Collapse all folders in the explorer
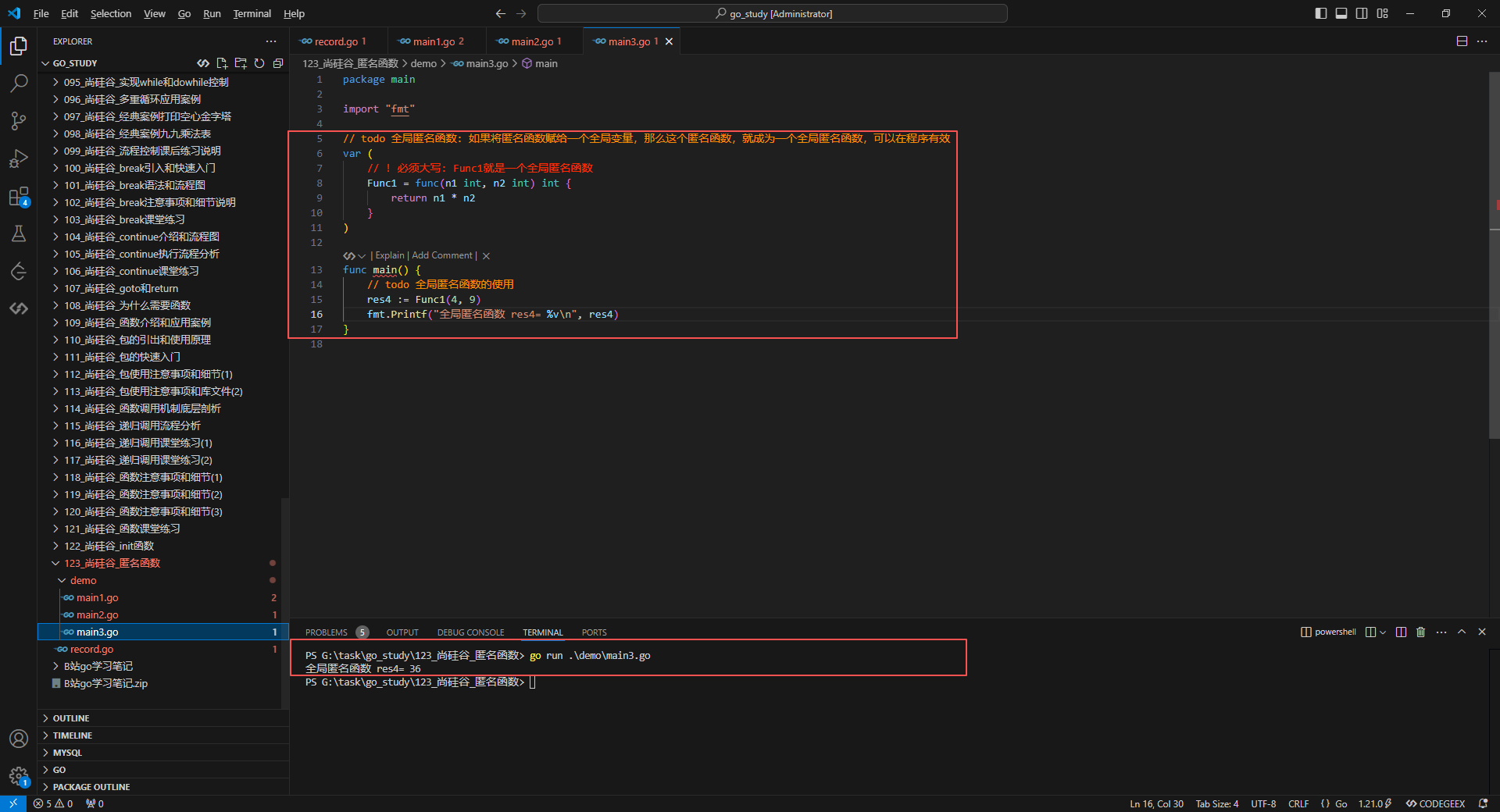The width and height of the screenshot is (1500, 812). pyautogui.click(x=278, y=63)
